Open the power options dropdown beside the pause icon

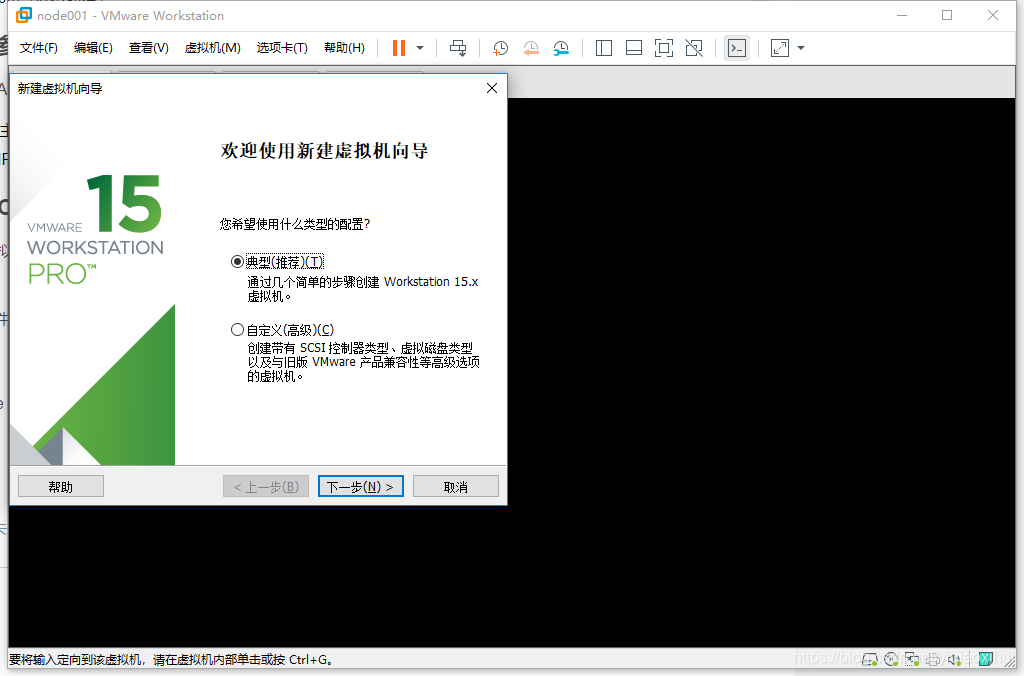pyautogui.click(x=420, y=48)
